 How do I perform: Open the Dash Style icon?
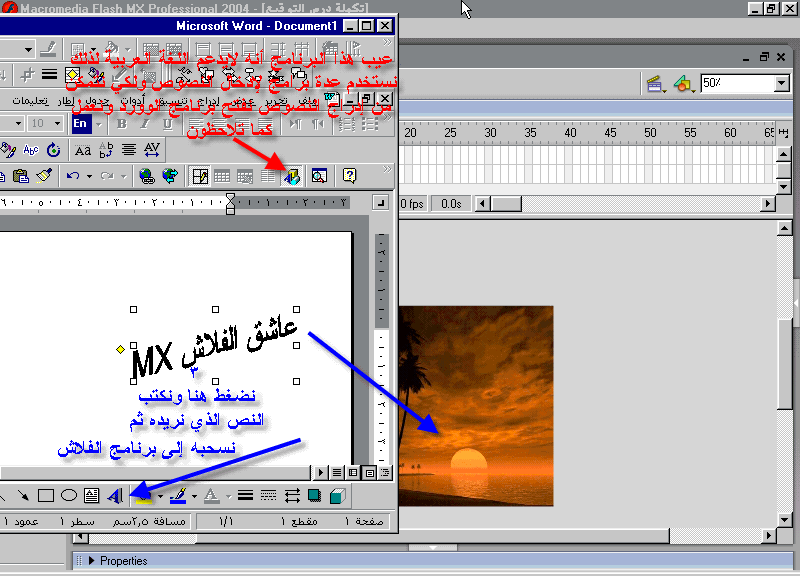(x=268, y=495)
